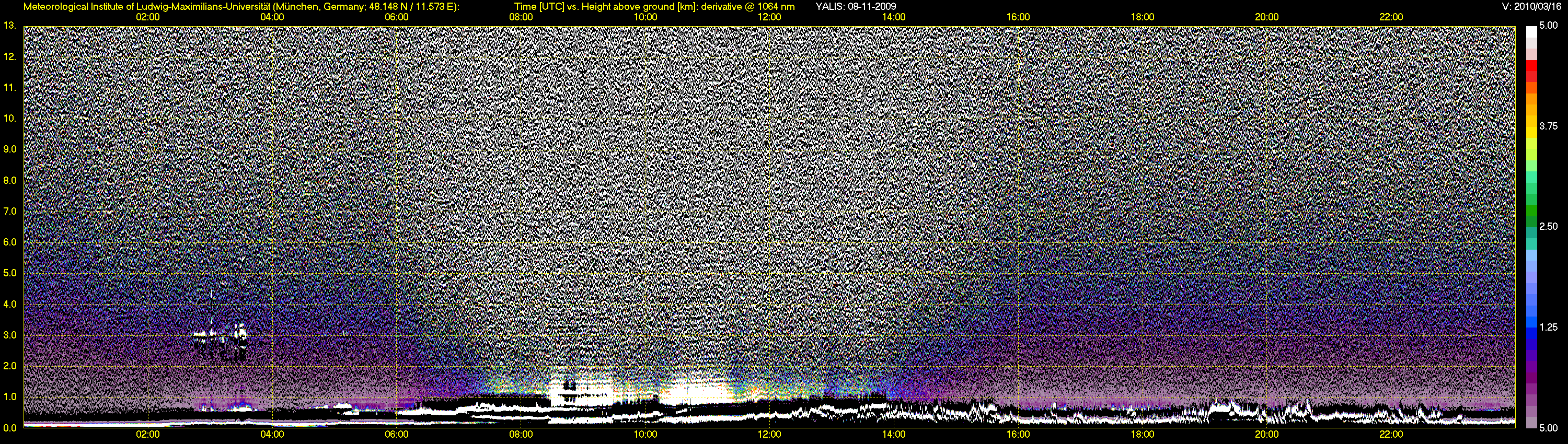
Task: Click the 04:00 label on the top time axis
Action: click(x=272, y=17)
